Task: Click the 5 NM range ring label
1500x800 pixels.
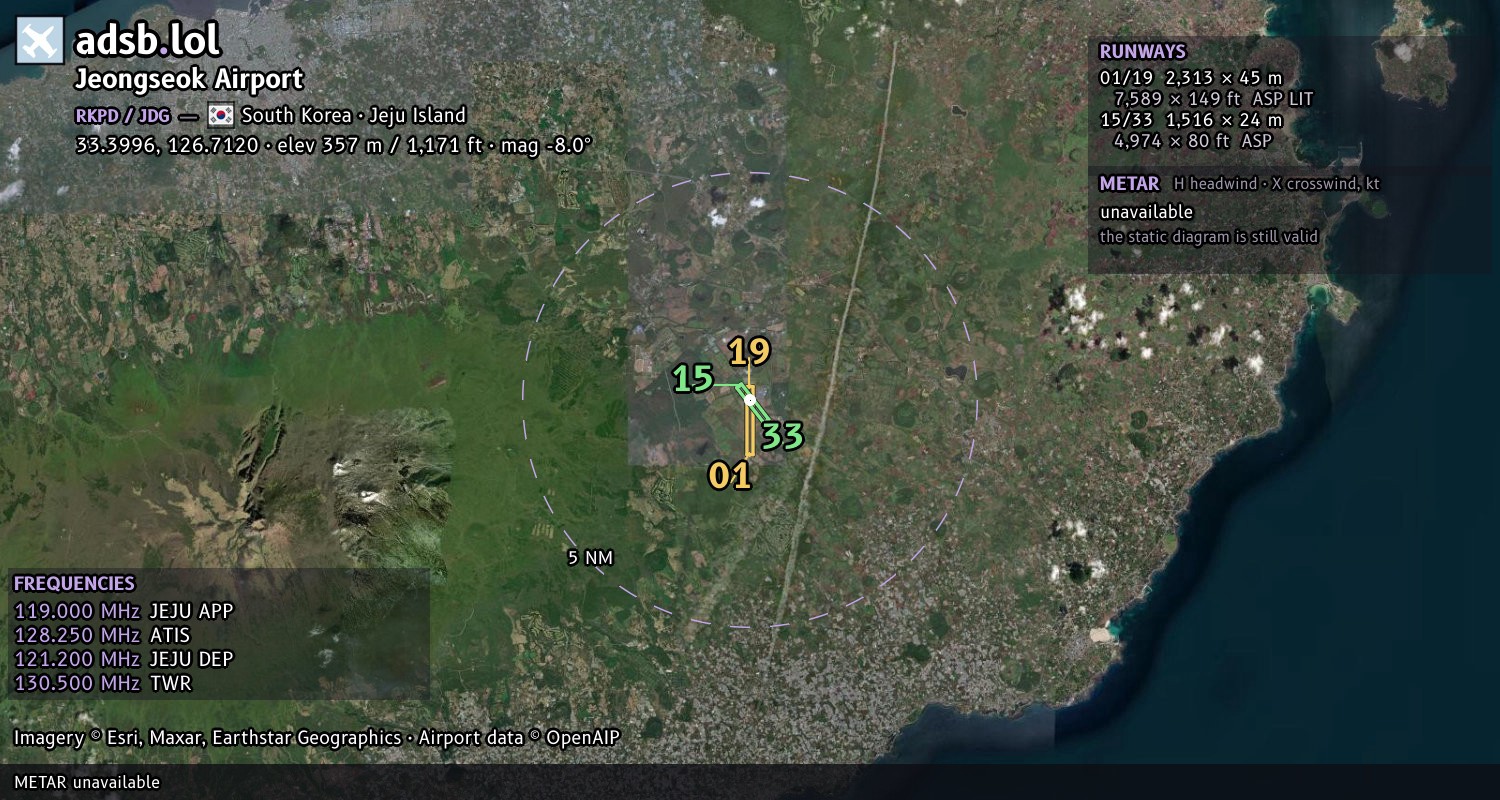Action: pyautogui.click(x=590, y=558)
